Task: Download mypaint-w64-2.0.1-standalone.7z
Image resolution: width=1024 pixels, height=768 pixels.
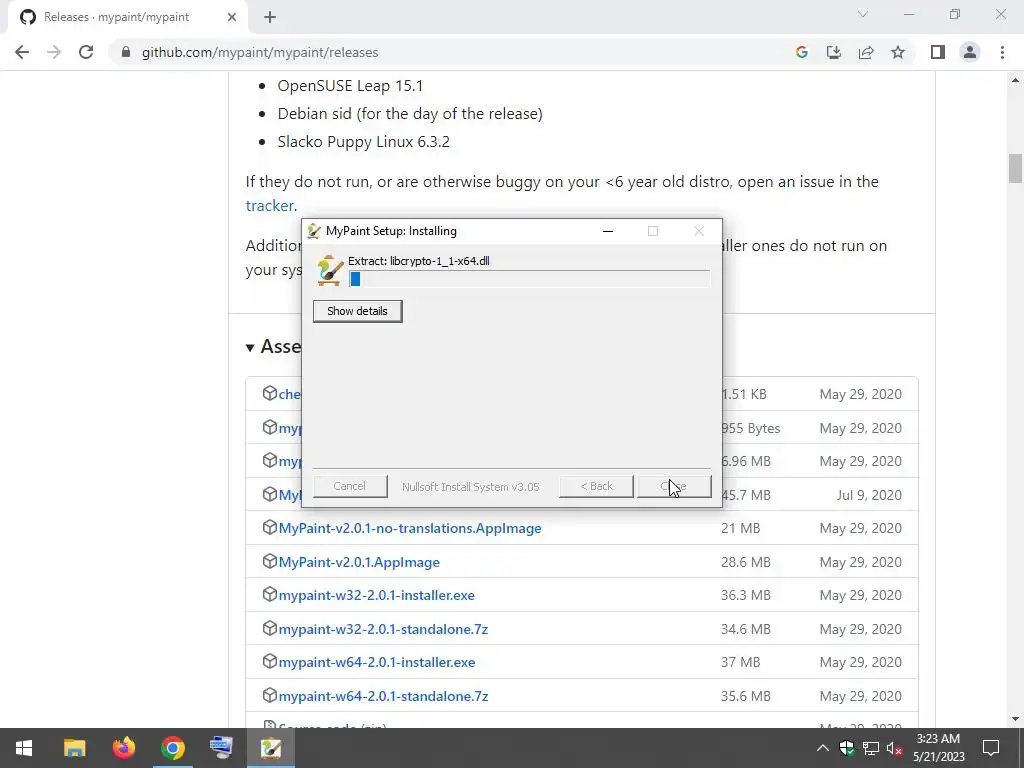Action: coord(383,696)
